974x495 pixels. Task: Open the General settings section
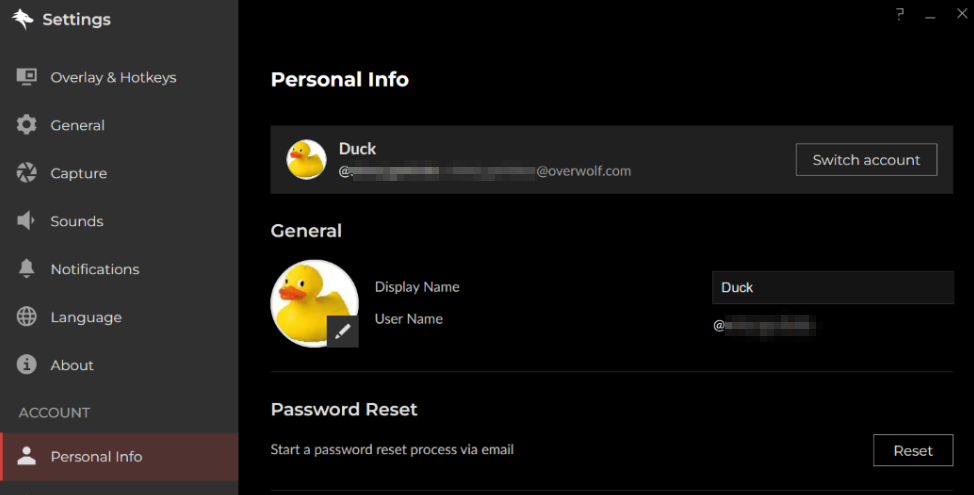click(x=119, y=125)
